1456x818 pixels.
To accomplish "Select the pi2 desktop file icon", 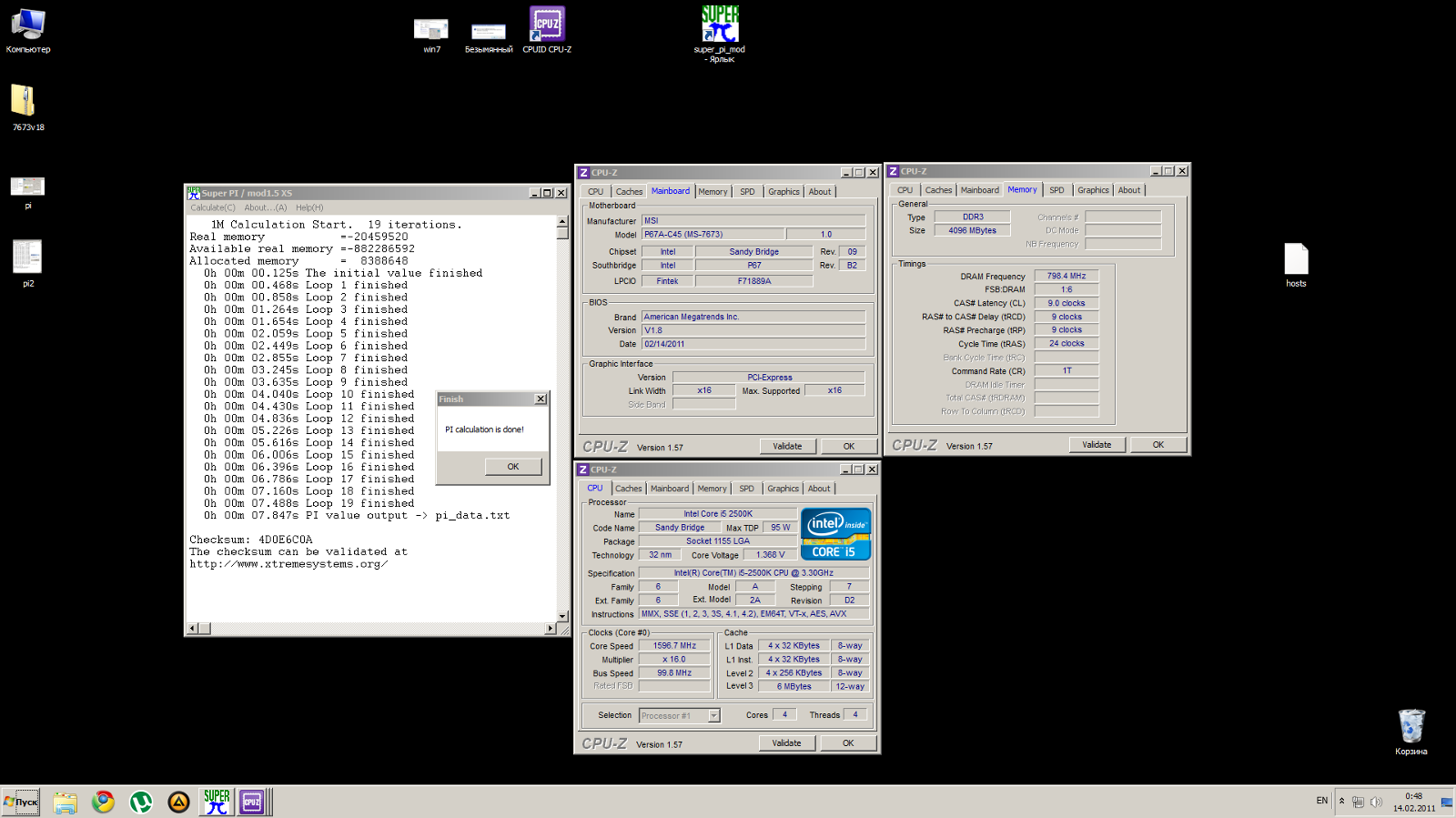I will pos(27,263).
